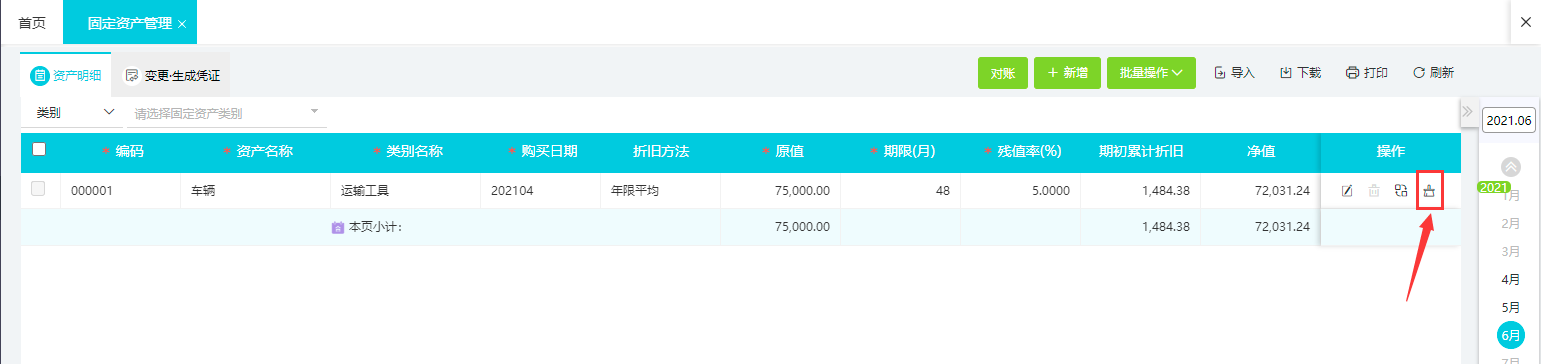The height and width of the screenshot is (364, 1541).
Task: Toggle the select-all checkbox in the table header
Action: pyautogui.click(x=39, y=150)
